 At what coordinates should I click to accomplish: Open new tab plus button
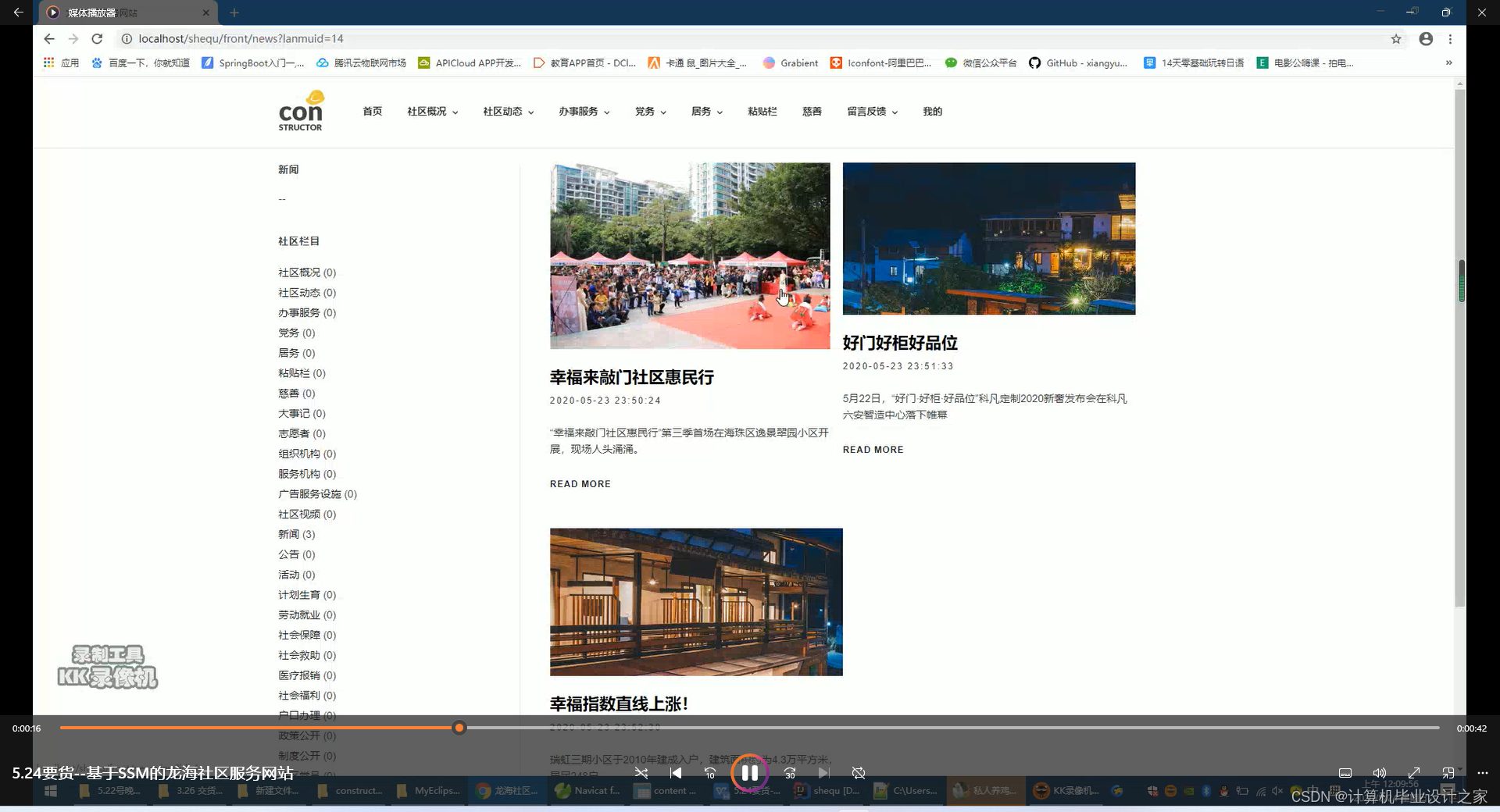(x=234, y=12)
